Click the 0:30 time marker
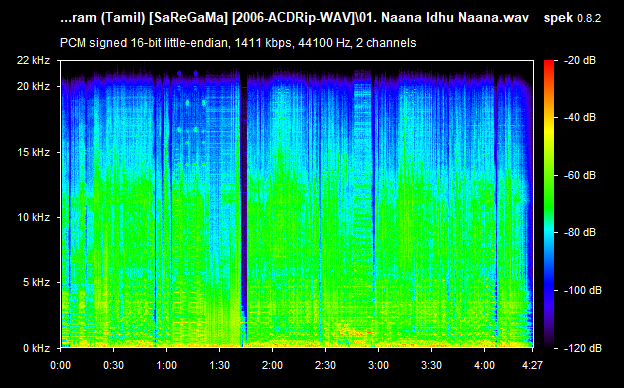The width and height of the screenshot is (624, 388). pos(113,365)
